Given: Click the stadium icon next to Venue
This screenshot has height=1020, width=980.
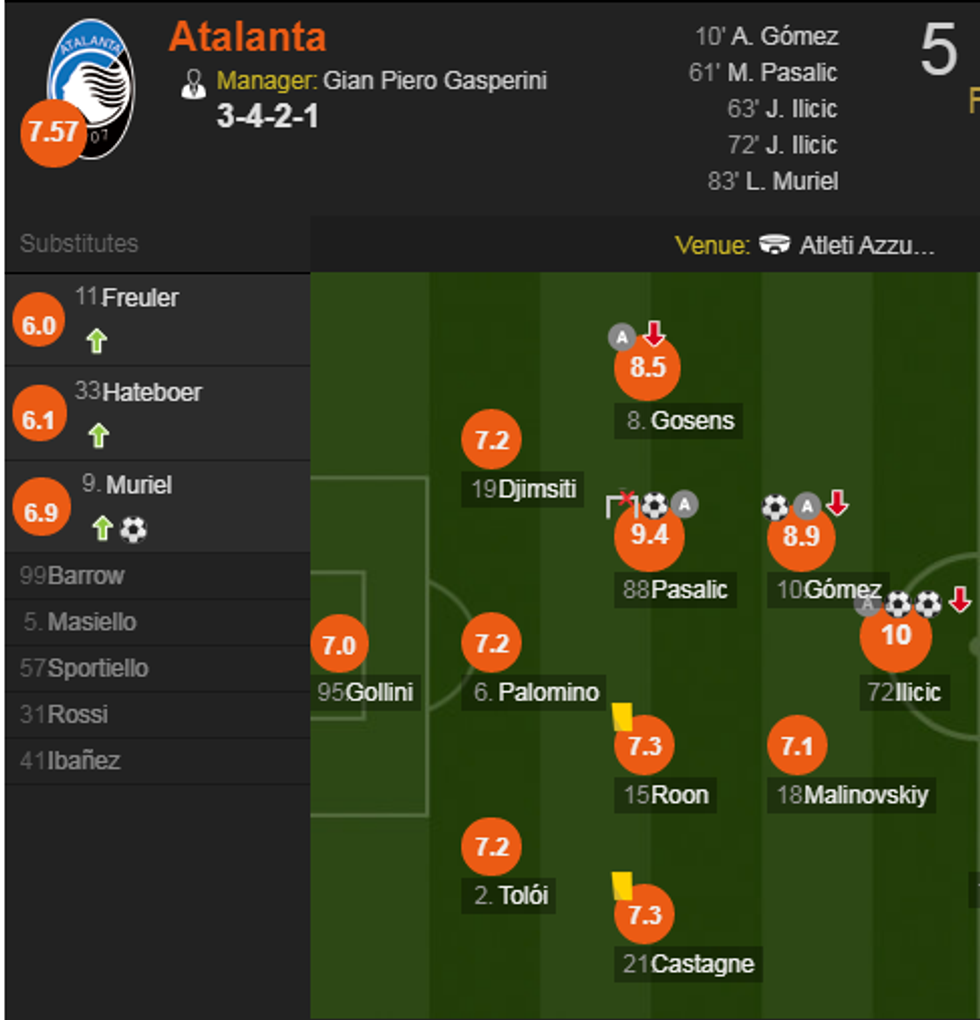Looking at the screenshot, I should [x=774, y=245].
